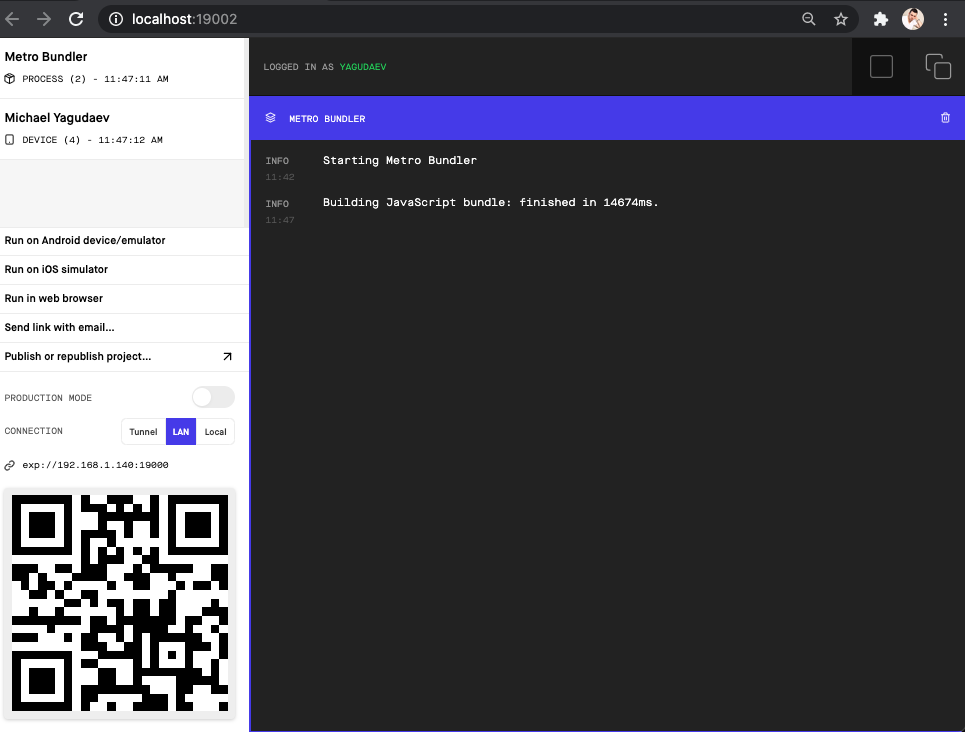
Task: Click the Metro Bundler layers icon
Action: pos(270,117)
